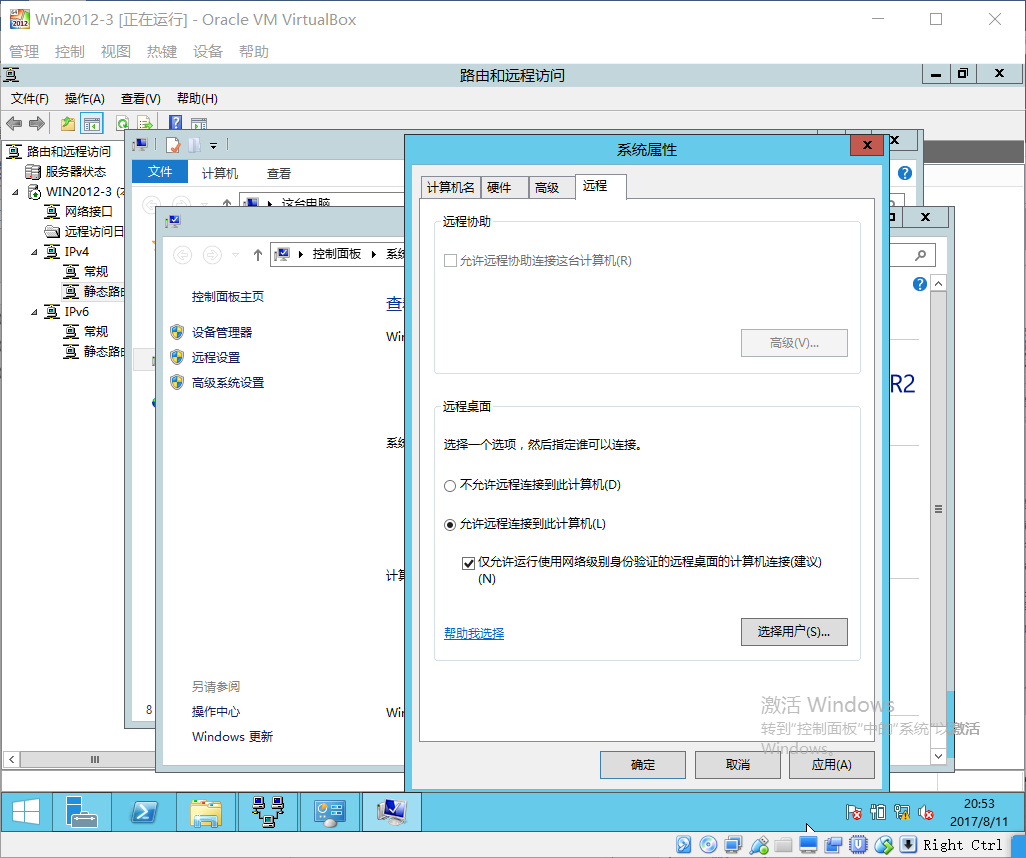Click the VirtualBox optical disk status icon
Image resolution: width=1026 pixels, height=858 pixels.
(708, 844)
